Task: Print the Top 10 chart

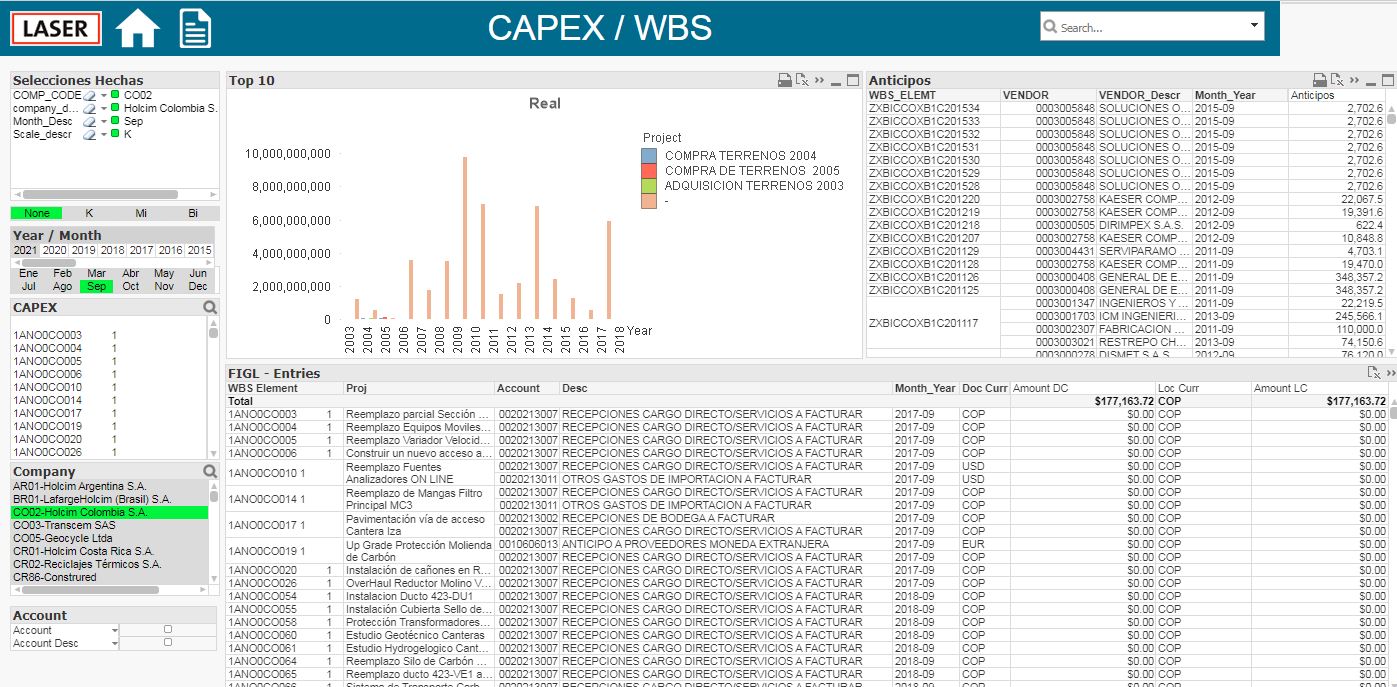Action: (x=785, y=80)
